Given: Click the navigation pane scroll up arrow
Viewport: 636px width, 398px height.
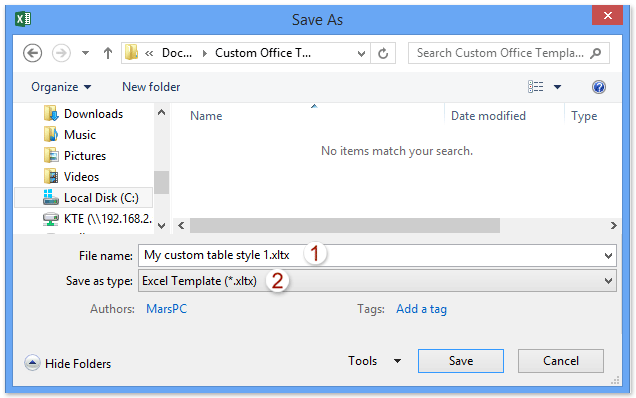Looking at the screenshot, I should click(x=161, y=112).
